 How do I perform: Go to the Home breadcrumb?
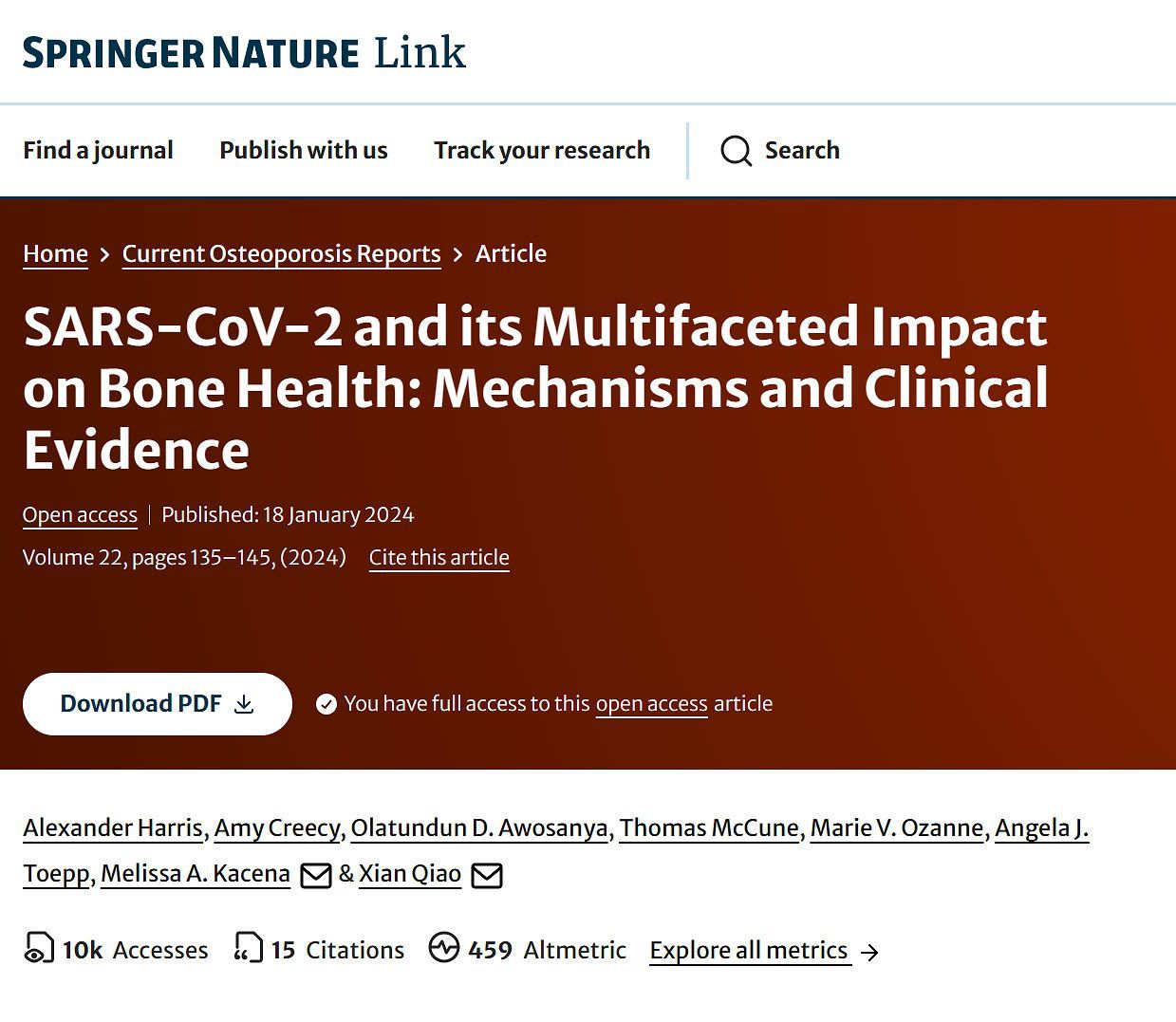55,254
